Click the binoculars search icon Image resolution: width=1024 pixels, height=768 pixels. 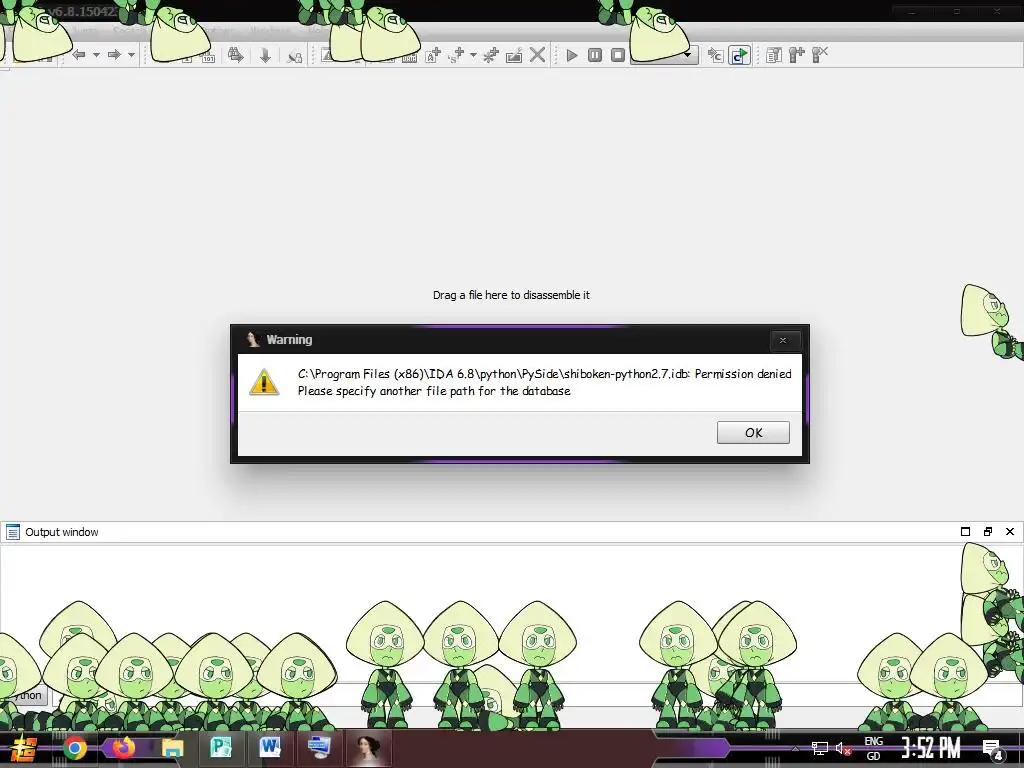coord(236,56)
